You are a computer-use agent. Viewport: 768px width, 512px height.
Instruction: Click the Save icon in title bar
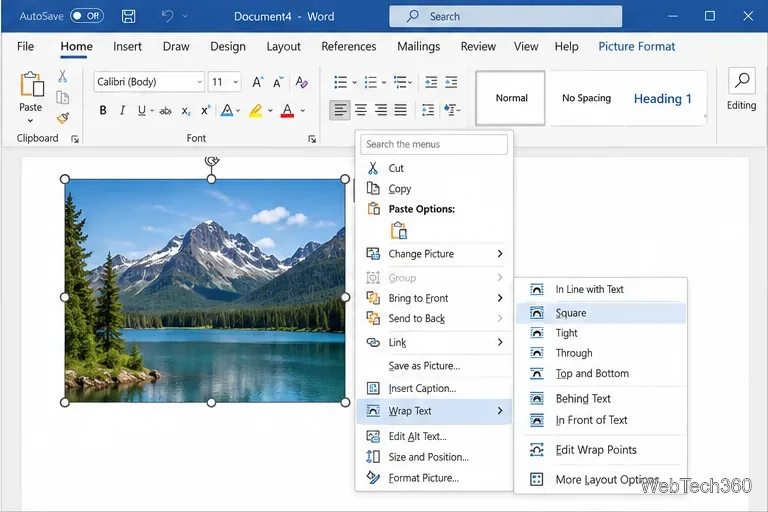click(128, 16)
